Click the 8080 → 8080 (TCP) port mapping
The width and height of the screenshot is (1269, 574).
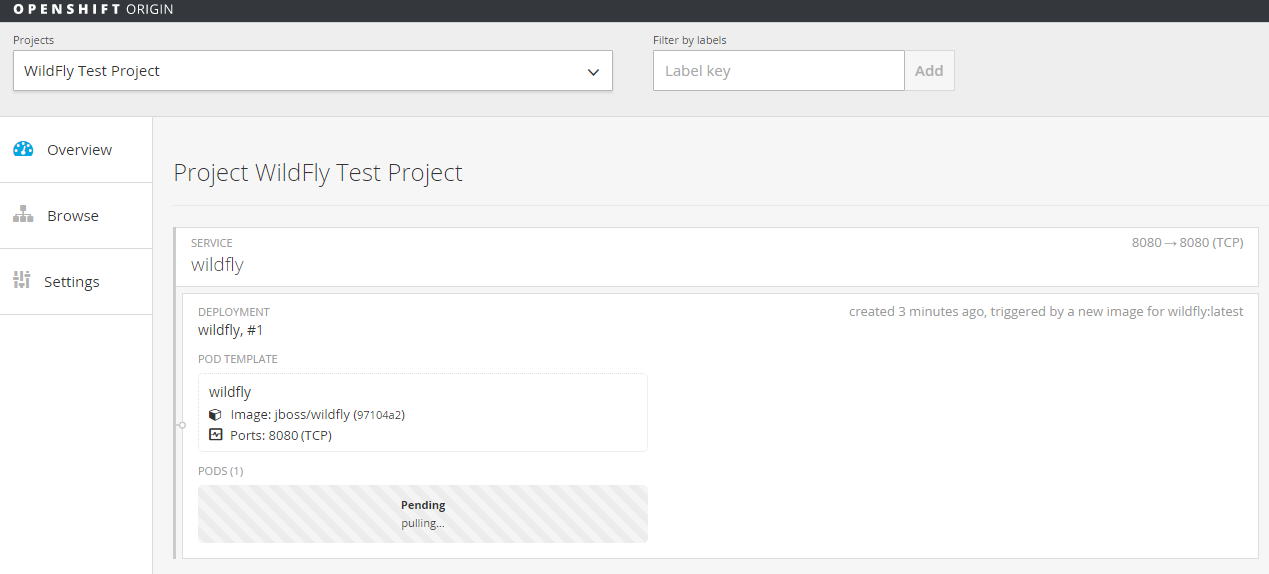(1187, 243)
